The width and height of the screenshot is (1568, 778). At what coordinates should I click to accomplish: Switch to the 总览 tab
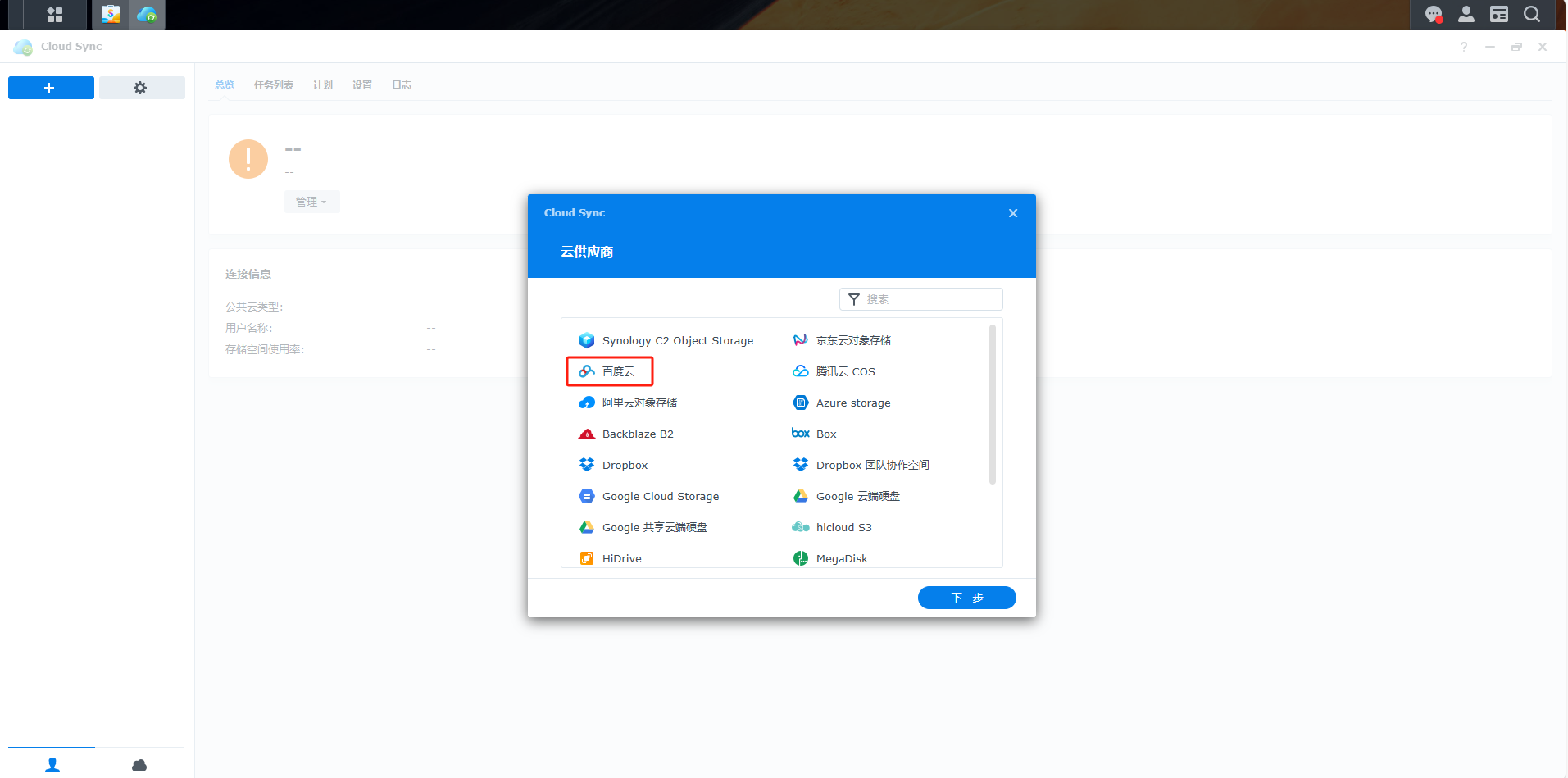pyautogui.click(x=225, y=85)
